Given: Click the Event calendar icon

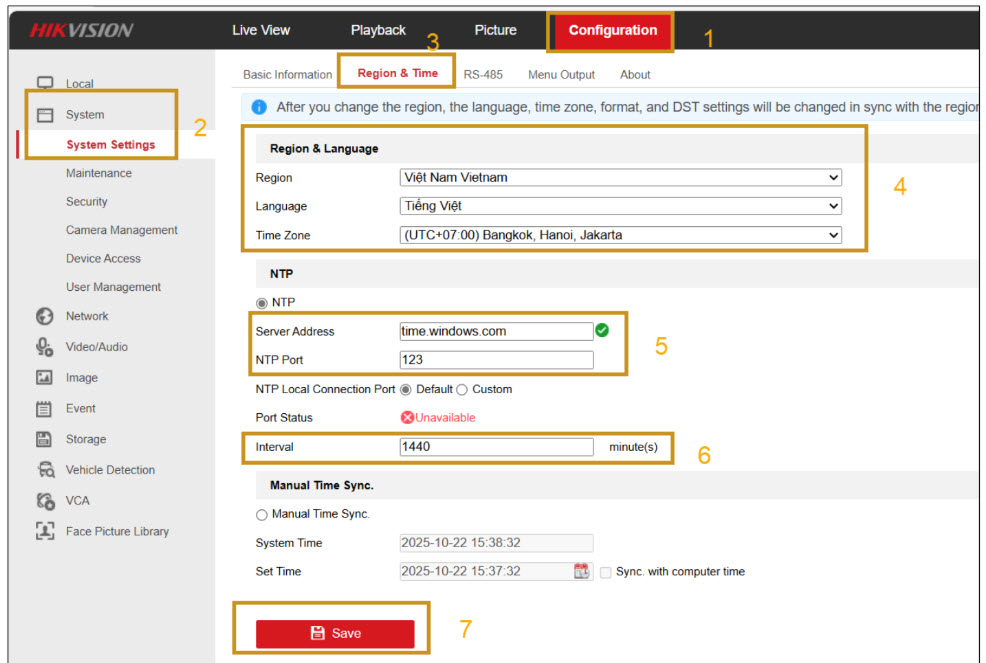Looking at the screenshot, I should coord(44,408).
